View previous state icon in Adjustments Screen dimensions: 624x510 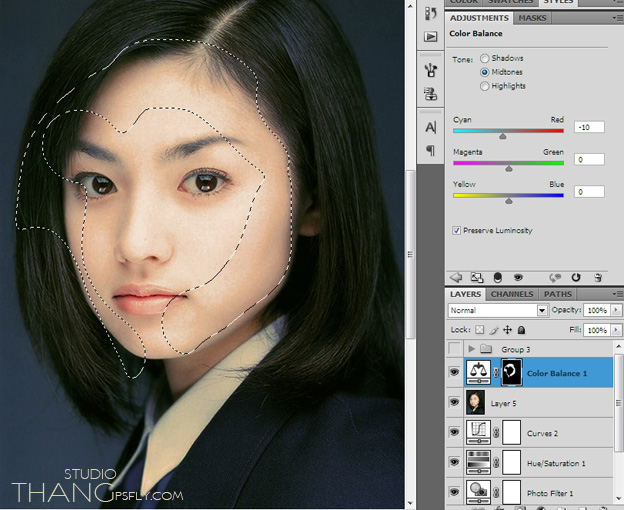555,277
